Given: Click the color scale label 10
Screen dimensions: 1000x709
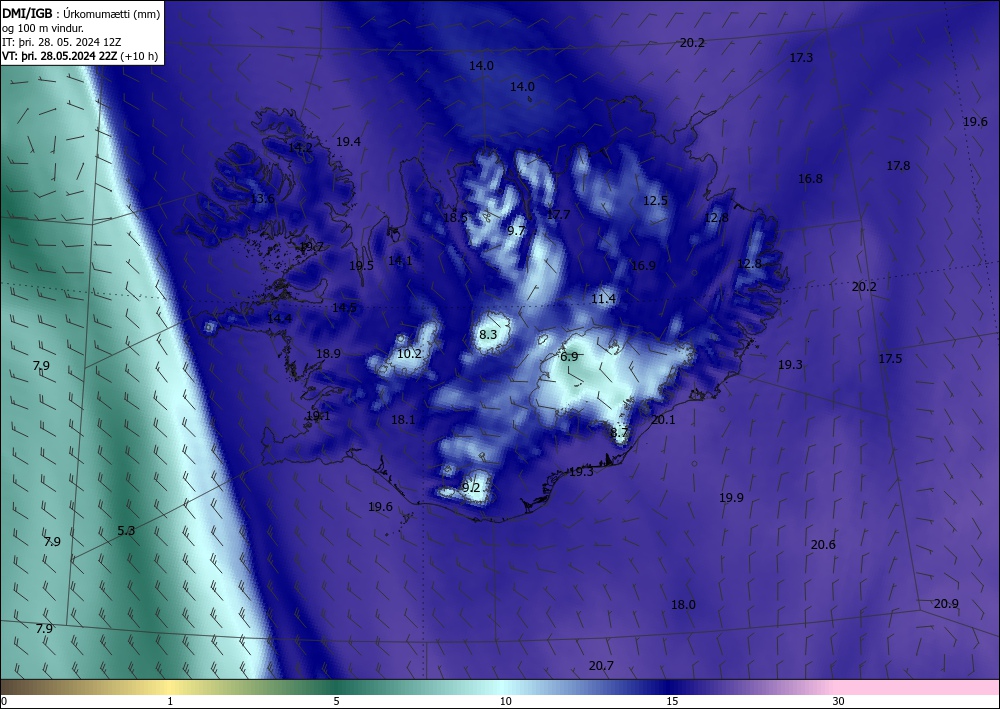Looking at the screenshot, I should [x=505, y=701].
